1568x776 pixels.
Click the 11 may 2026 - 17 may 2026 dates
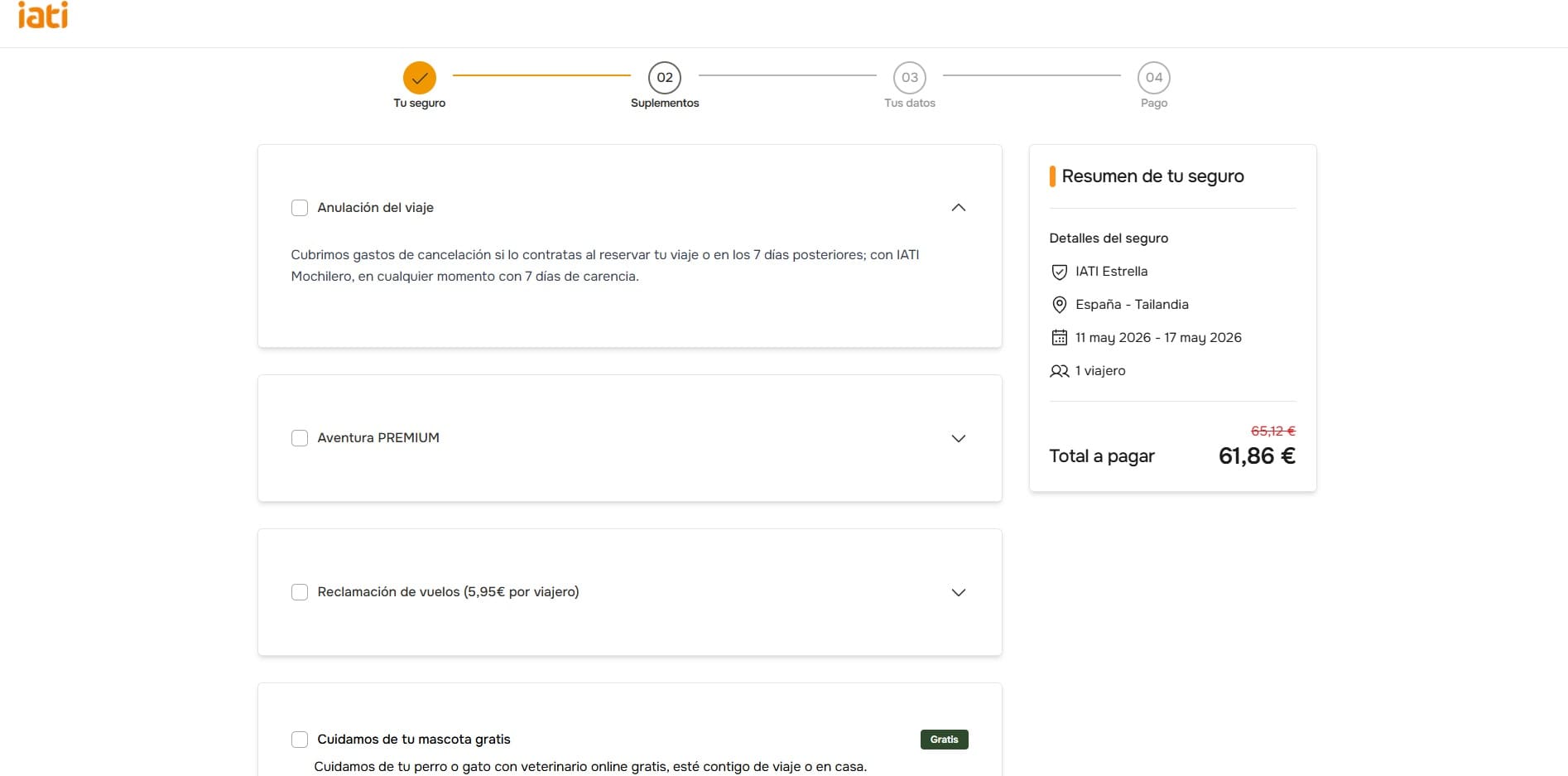1158,338
